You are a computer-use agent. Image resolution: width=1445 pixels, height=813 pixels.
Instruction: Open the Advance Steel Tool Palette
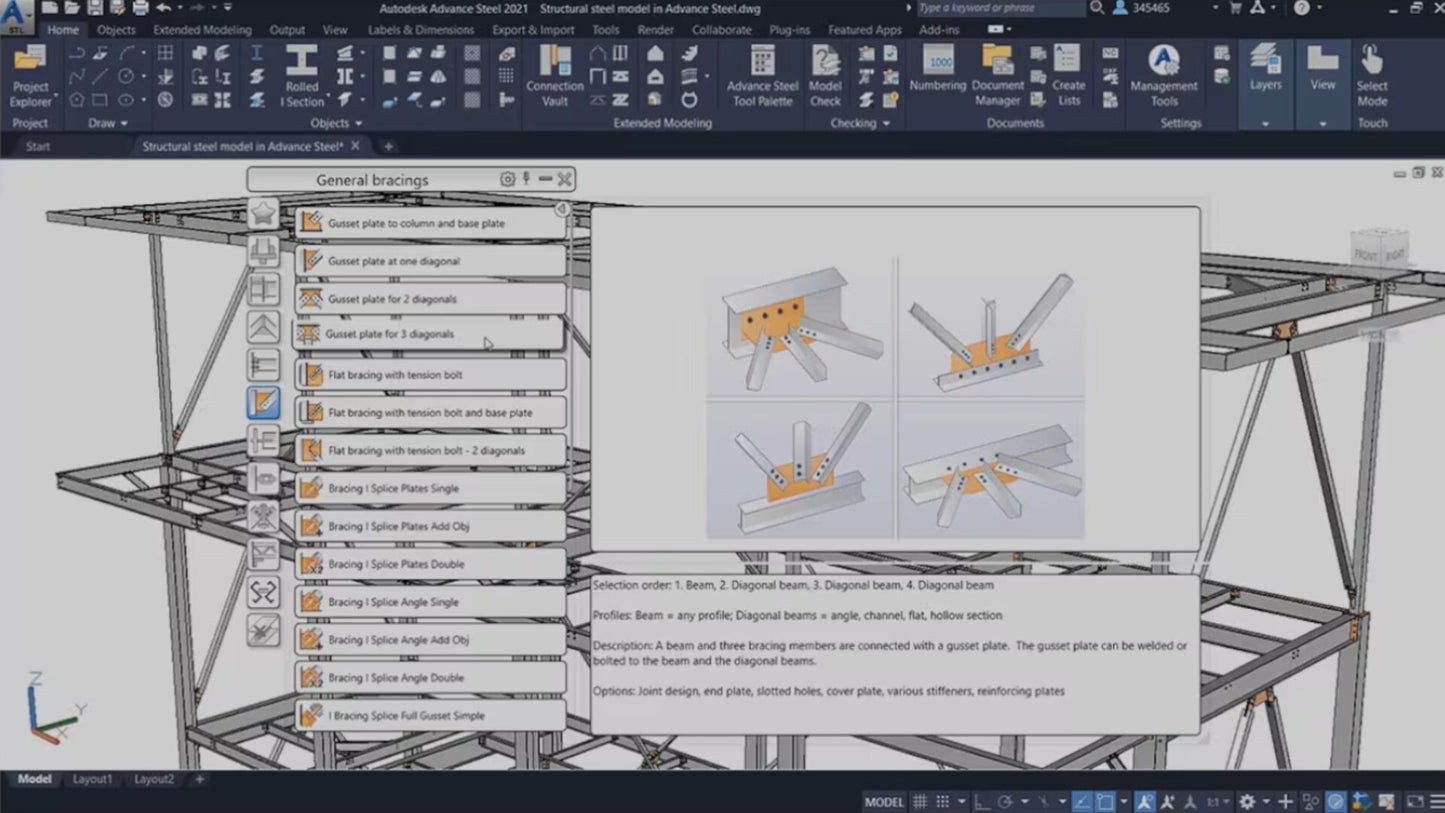coord(762,77)
